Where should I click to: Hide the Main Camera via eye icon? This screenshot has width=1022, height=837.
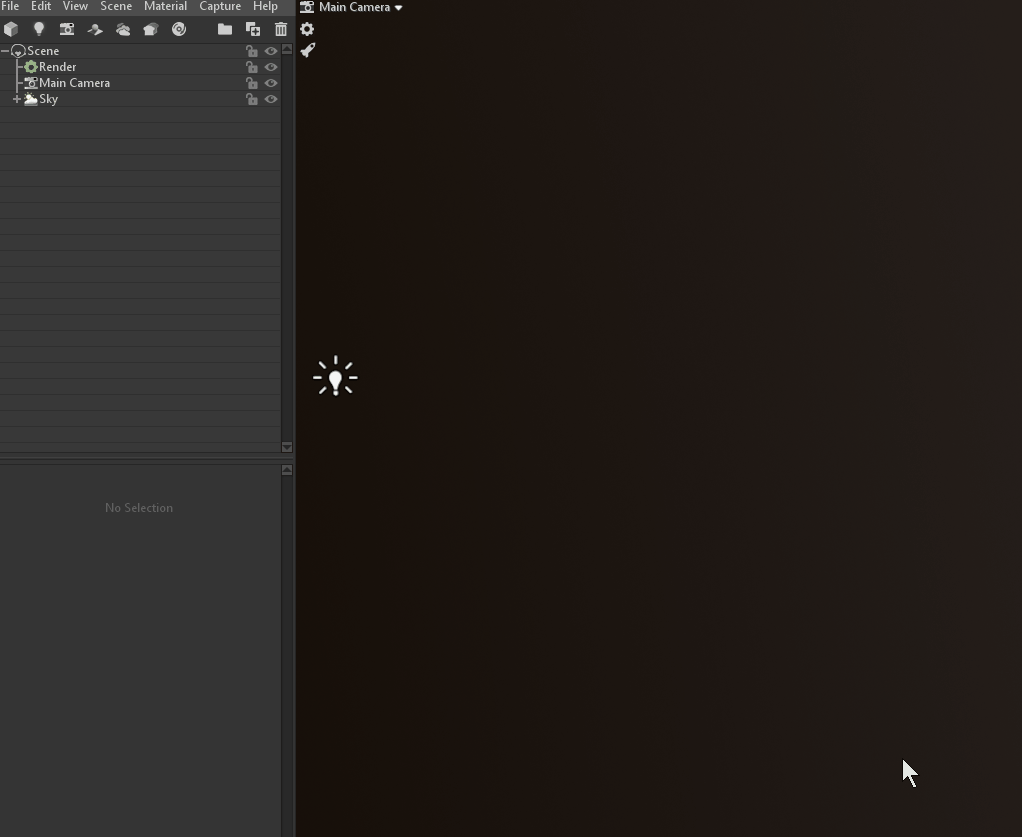[271, 83]
